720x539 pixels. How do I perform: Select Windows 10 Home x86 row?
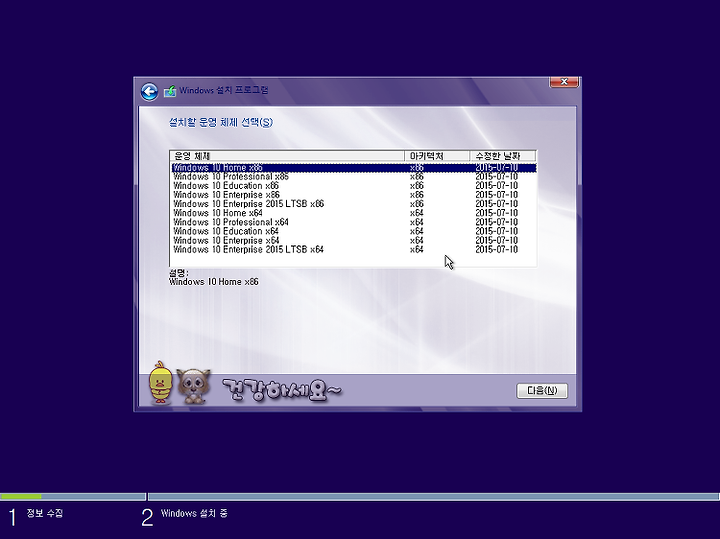(354, 168)
